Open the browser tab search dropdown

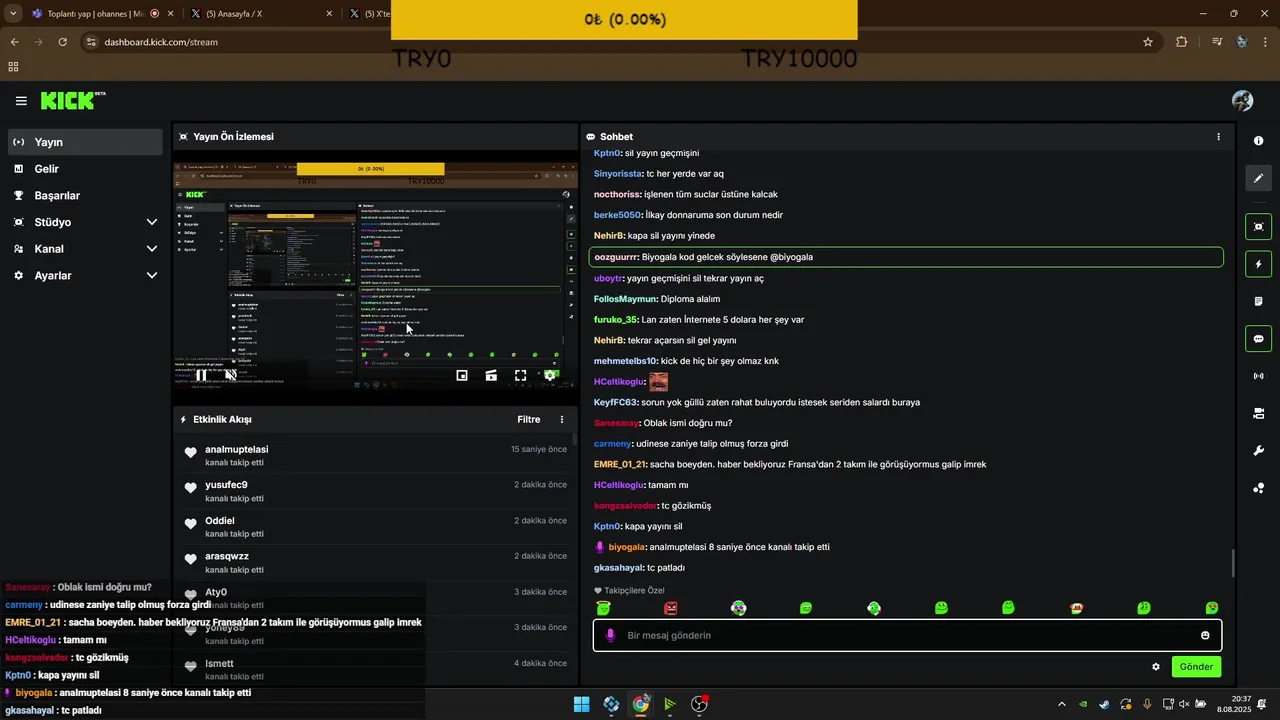pyautogui.click(x=13, y=14)
